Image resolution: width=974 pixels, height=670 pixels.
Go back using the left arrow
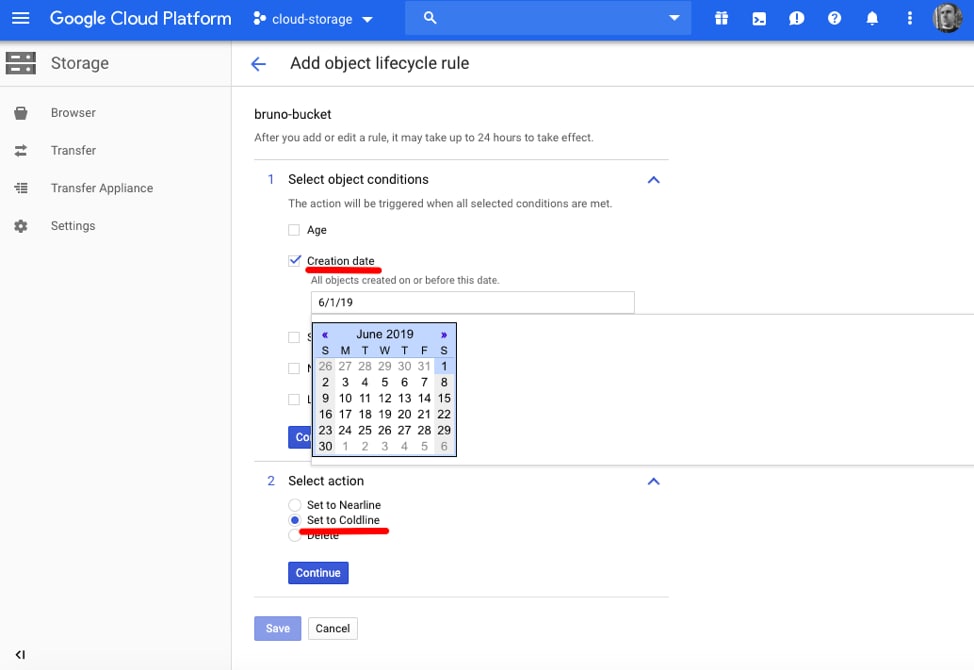258,64
